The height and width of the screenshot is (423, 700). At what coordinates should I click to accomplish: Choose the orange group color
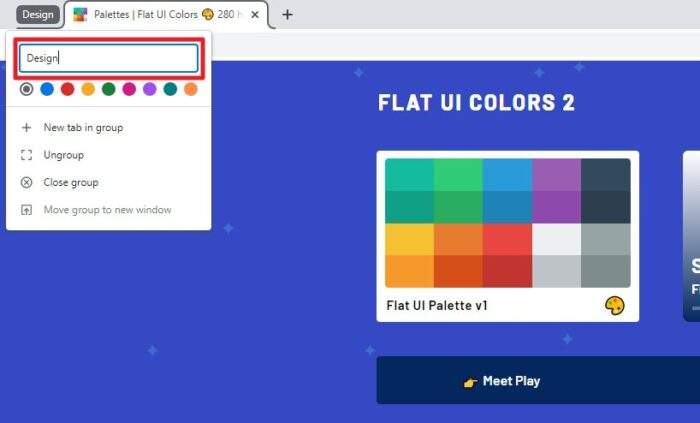click(x=191, y=89)
